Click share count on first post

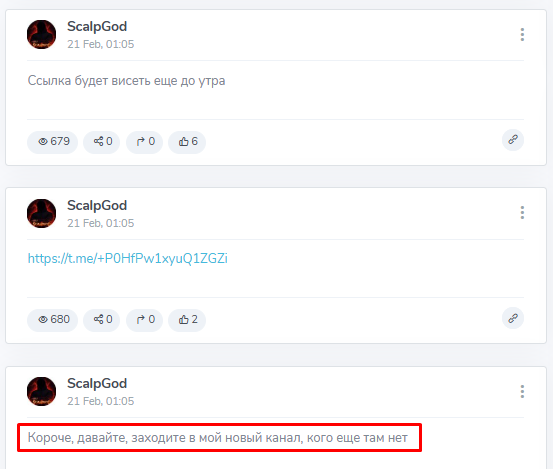[x=102, y=142]
